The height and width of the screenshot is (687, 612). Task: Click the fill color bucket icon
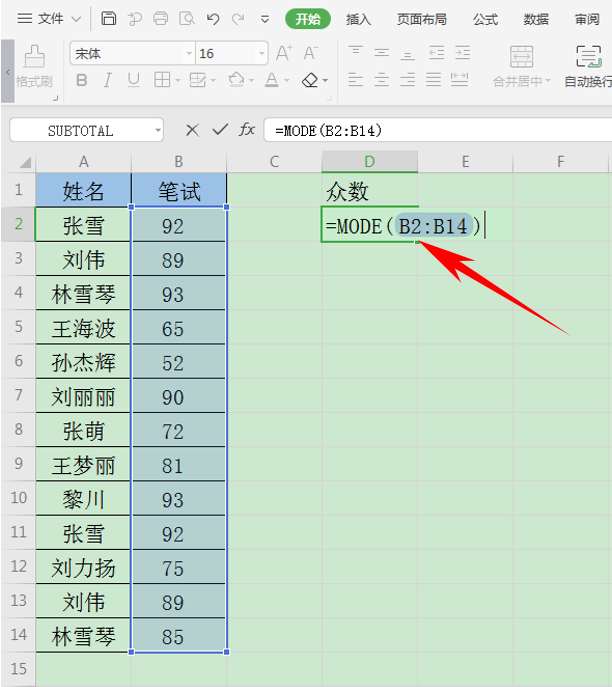pos(236,80)
